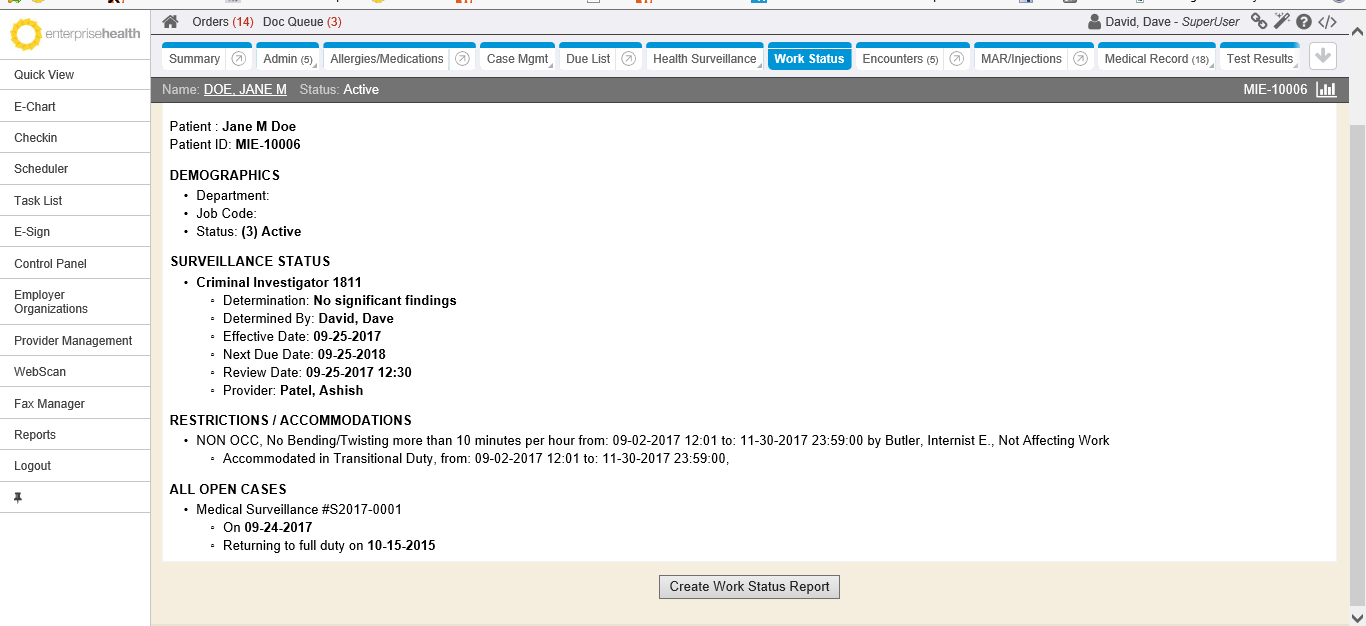
Task: Pop out the MAR/Injections tab arrow icon
Action: pyautogui.click(x=1080, y=59)
